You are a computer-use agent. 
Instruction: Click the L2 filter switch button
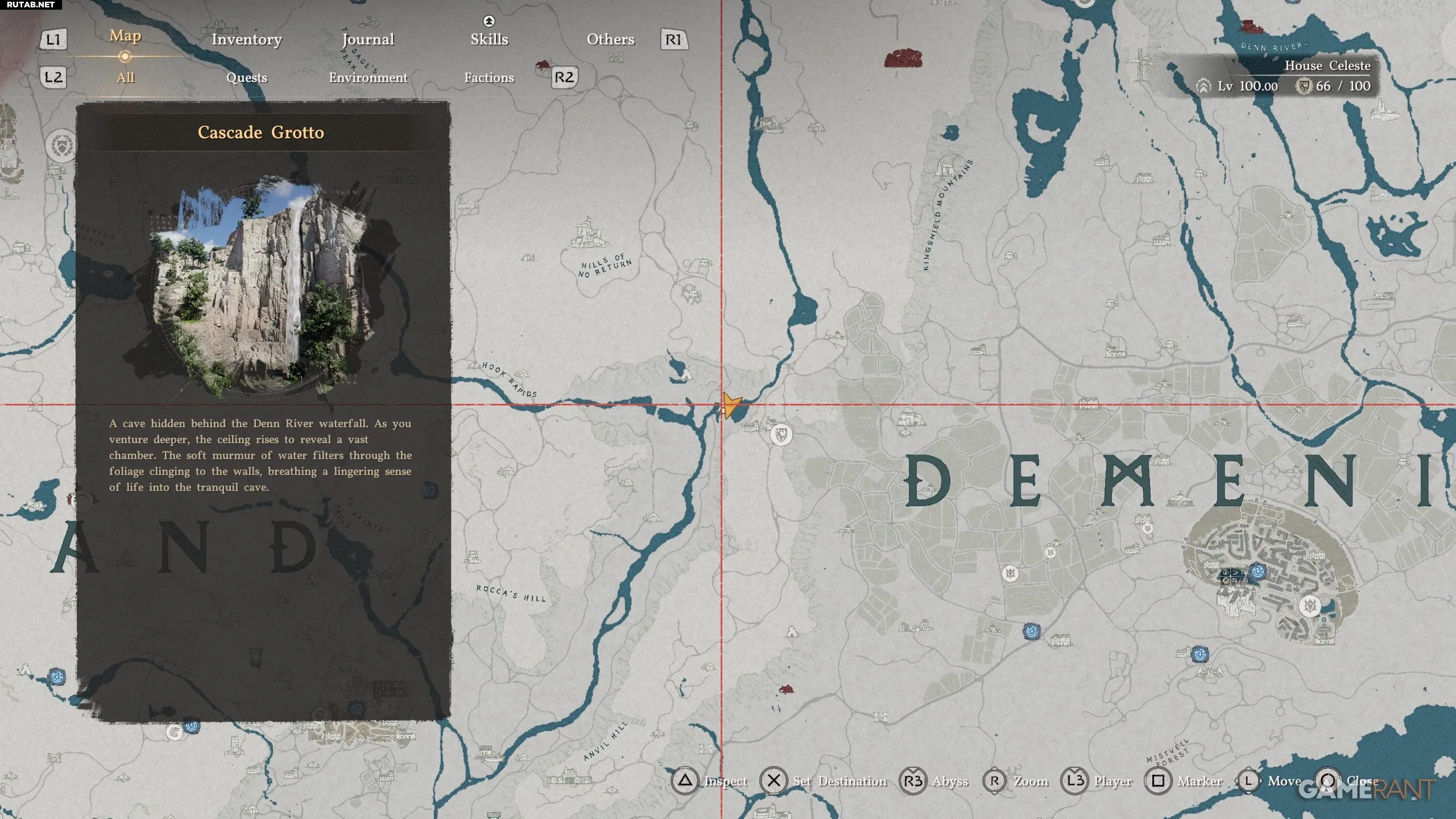click(x=53, y=77)
